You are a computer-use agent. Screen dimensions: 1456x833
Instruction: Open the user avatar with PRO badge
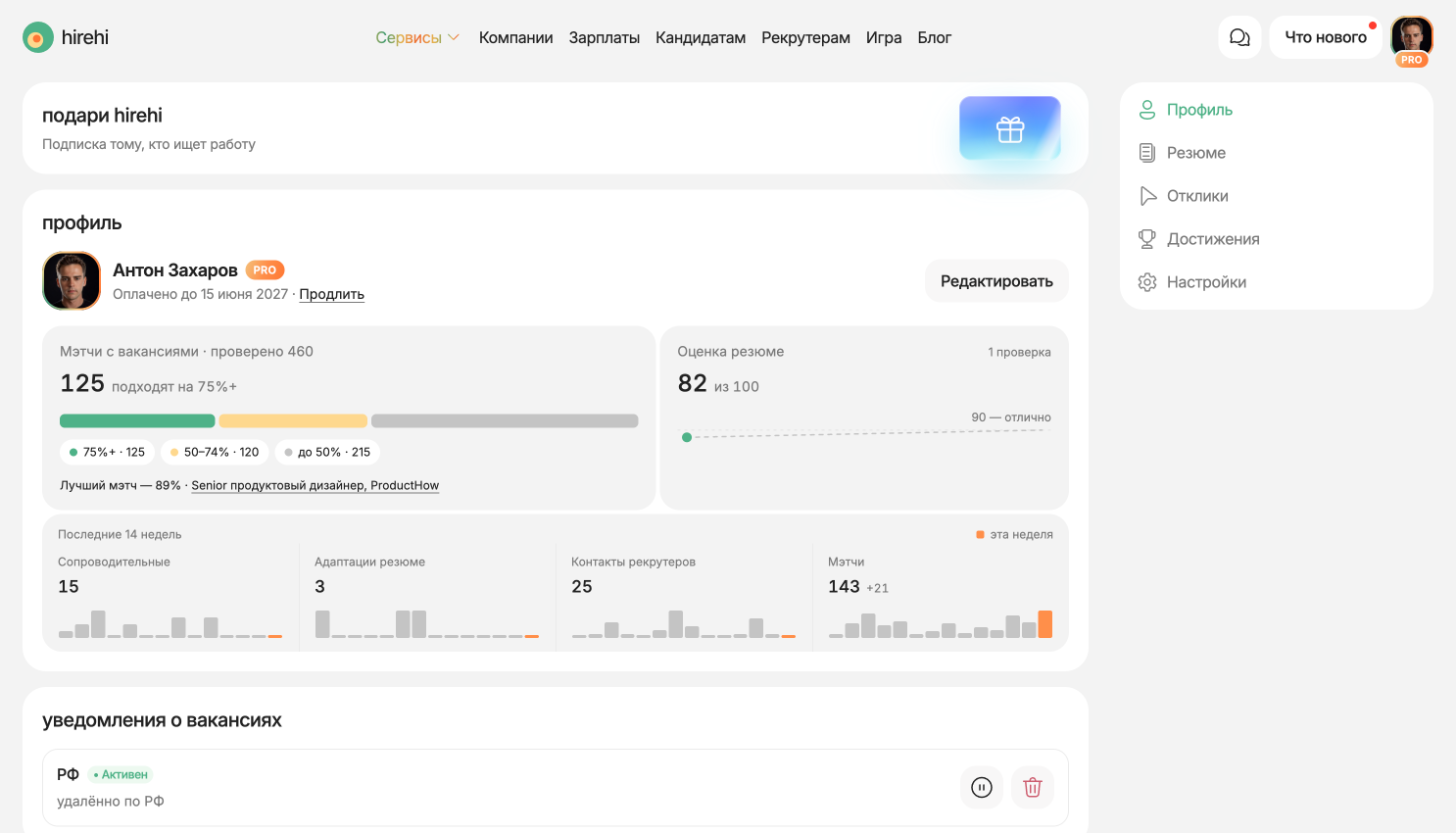(x=1411, y=40)
